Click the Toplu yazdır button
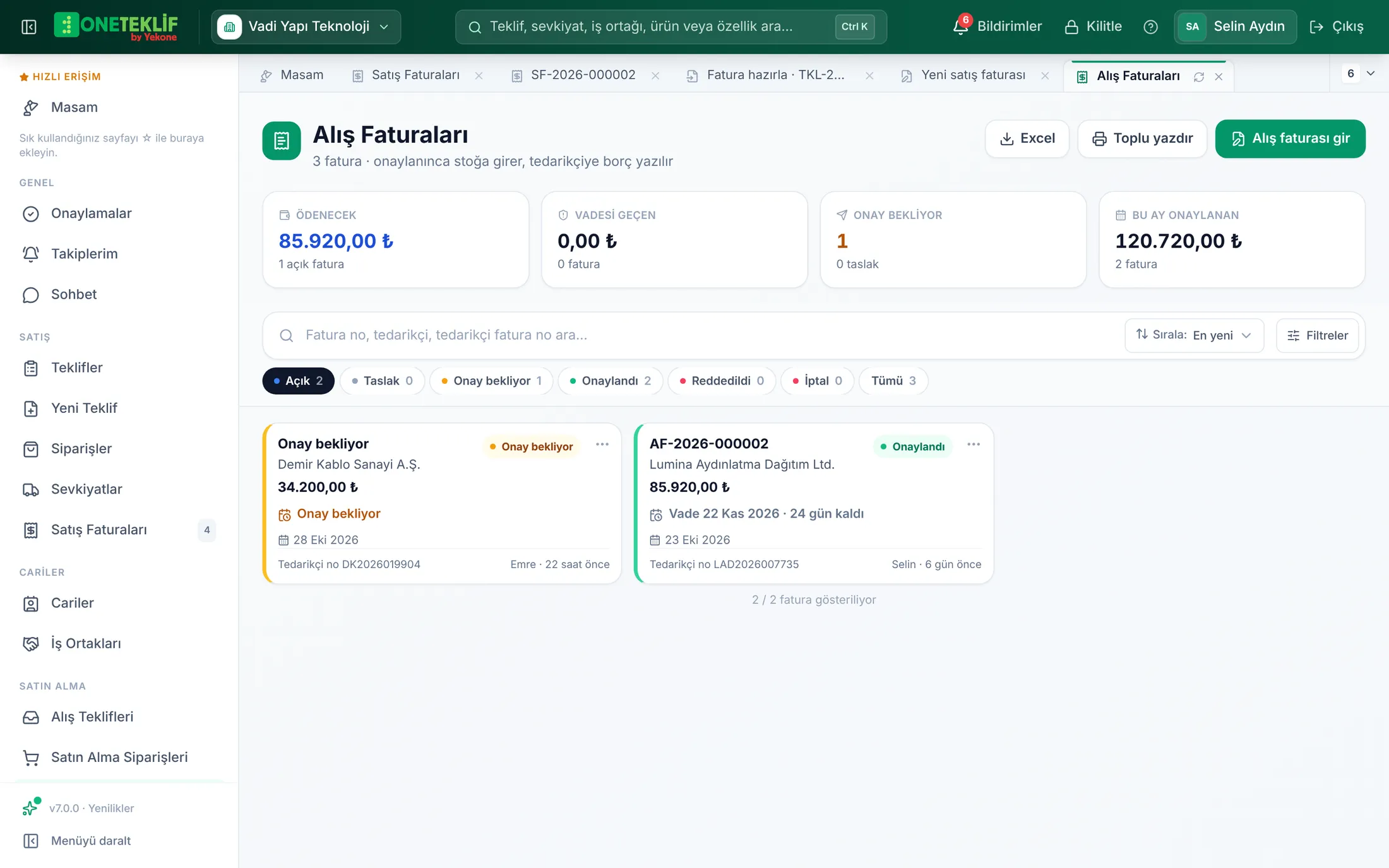Screen dimensions: 1389x868 tap(1142, 138)
